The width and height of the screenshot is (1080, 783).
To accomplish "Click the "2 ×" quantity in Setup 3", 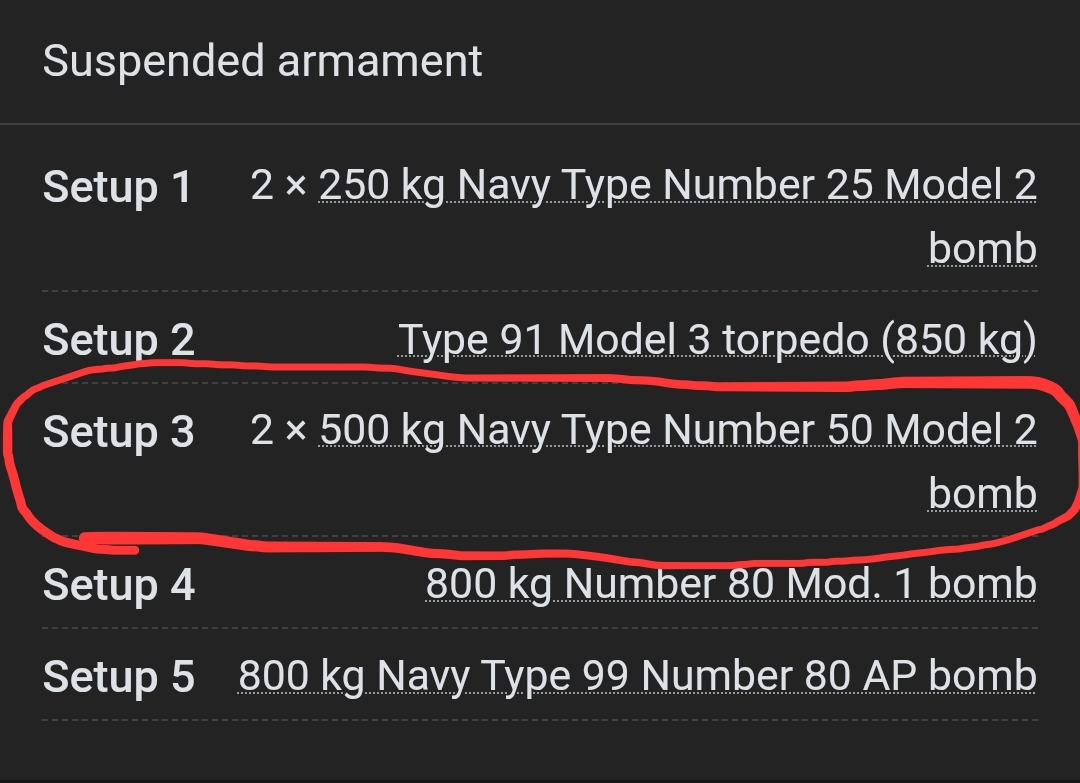I will (278, 430).
